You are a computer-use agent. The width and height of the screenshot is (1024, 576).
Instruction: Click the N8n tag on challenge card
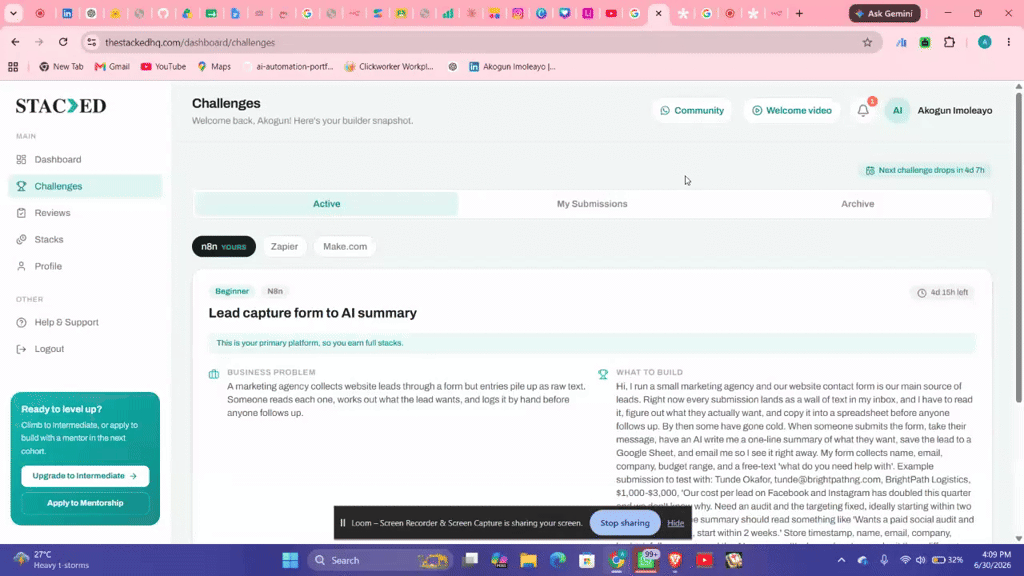click(x=275, y=291)
